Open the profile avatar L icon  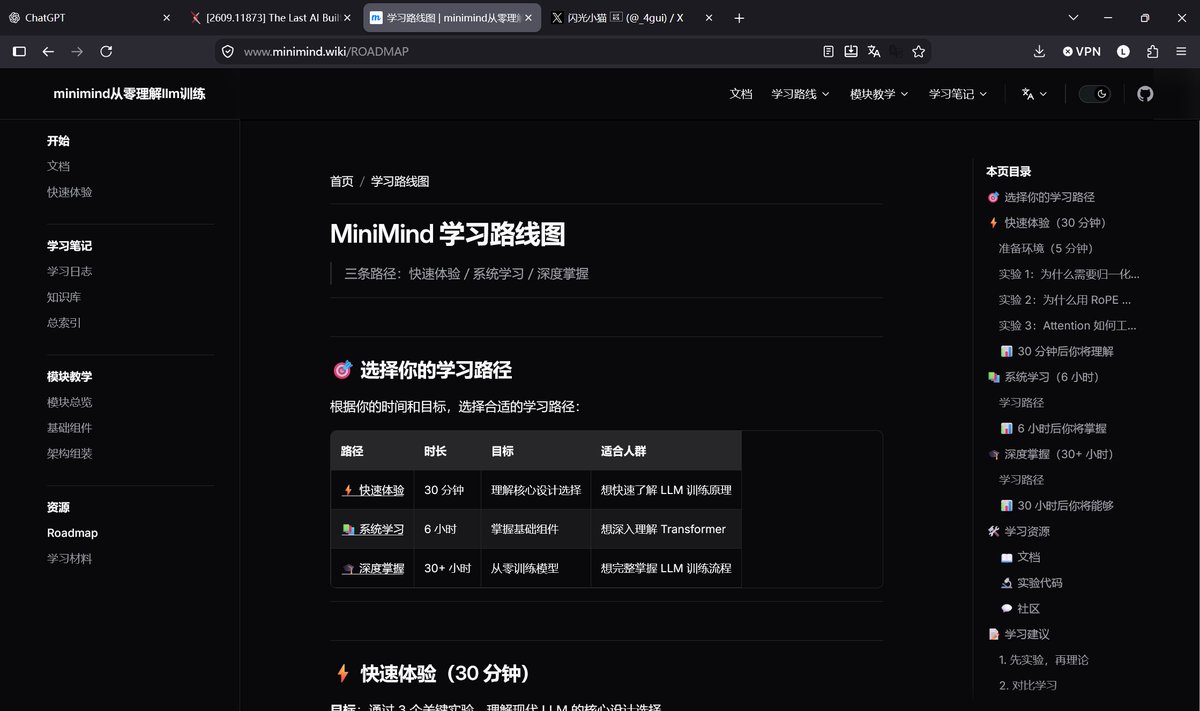tap(1123, 51)
